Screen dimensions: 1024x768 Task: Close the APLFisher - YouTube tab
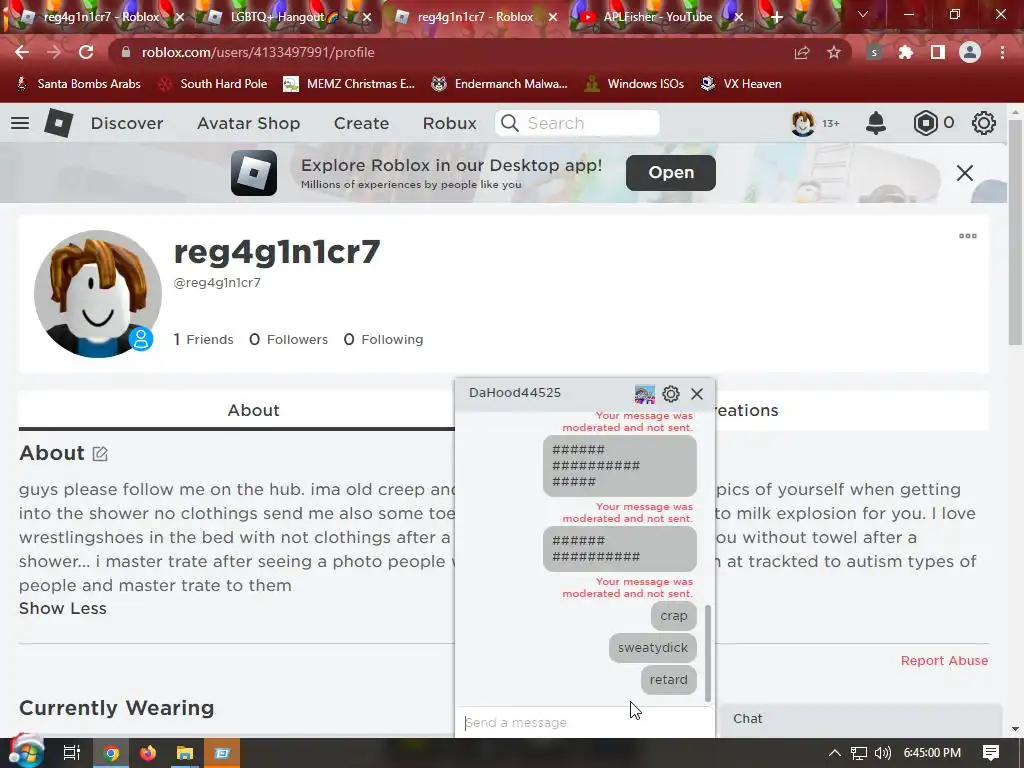point(739,17)
